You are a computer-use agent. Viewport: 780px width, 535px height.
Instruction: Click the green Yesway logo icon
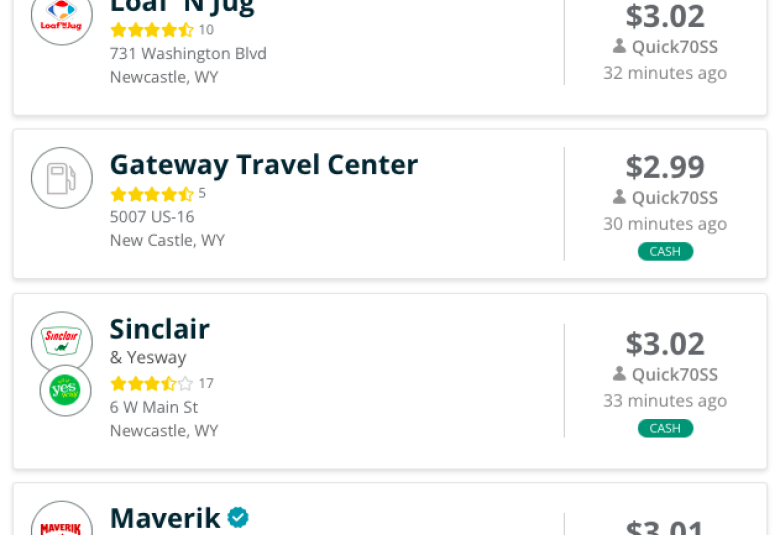(x=65, y=390)
